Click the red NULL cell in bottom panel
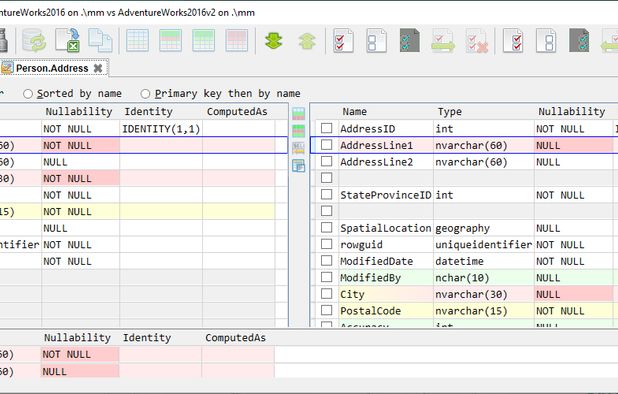Screen dimensions: 618x394 80,372
